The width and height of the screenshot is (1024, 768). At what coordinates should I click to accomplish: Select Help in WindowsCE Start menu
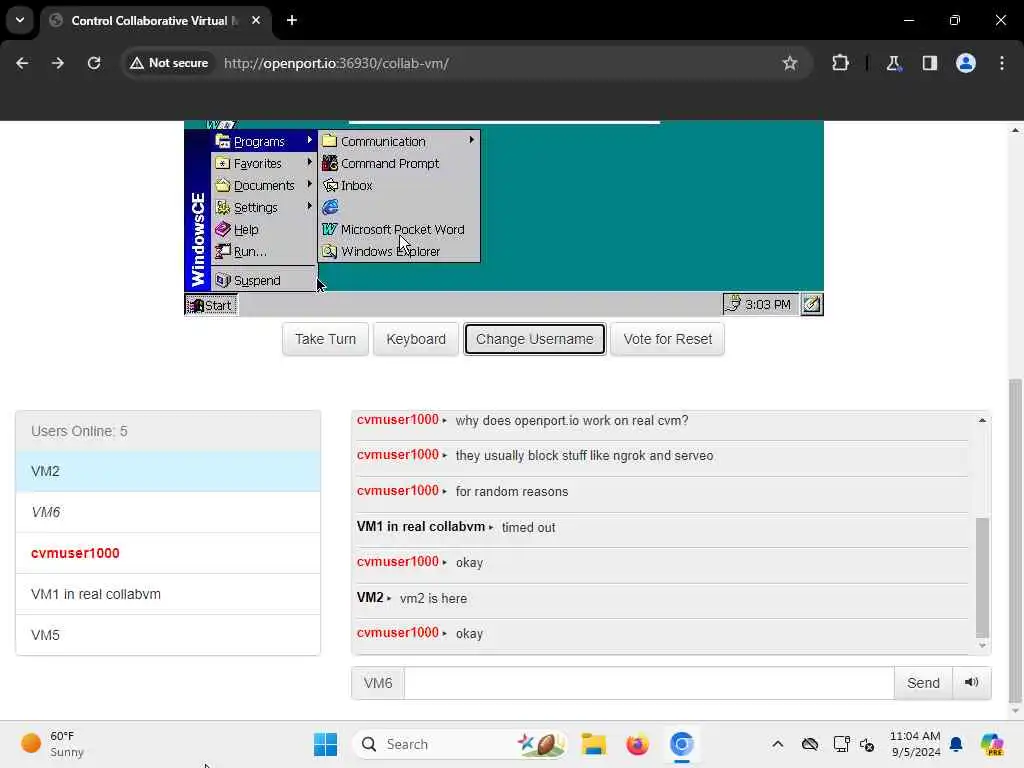pos(264,230)
